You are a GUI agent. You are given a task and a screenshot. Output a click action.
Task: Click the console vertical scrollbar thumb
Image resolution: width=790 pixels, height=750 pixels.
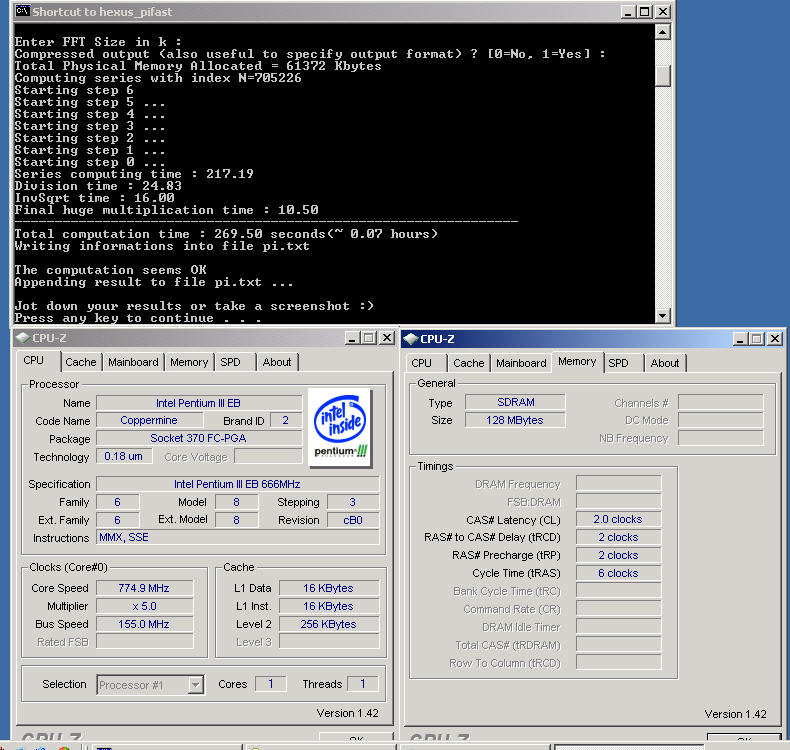663,76
